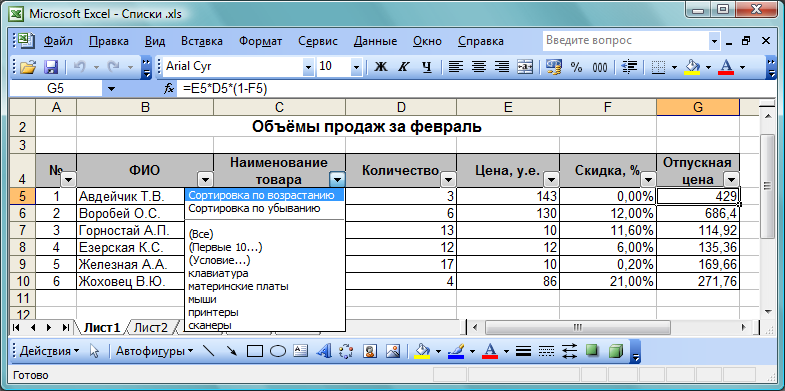Open the Name Box dropdown arrow

111,89
